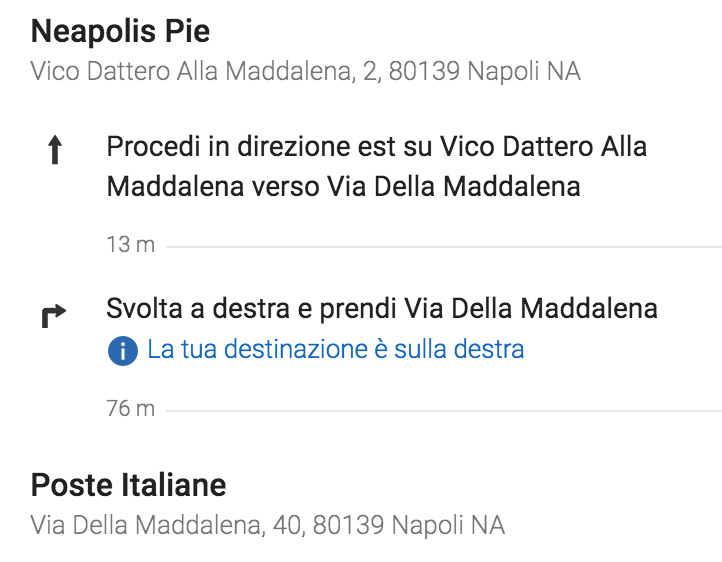Viewport: 722px width, 562px height.
Task: Click 'Napoli NA' in the Poste Italiane address
Action: coord(448,526)
